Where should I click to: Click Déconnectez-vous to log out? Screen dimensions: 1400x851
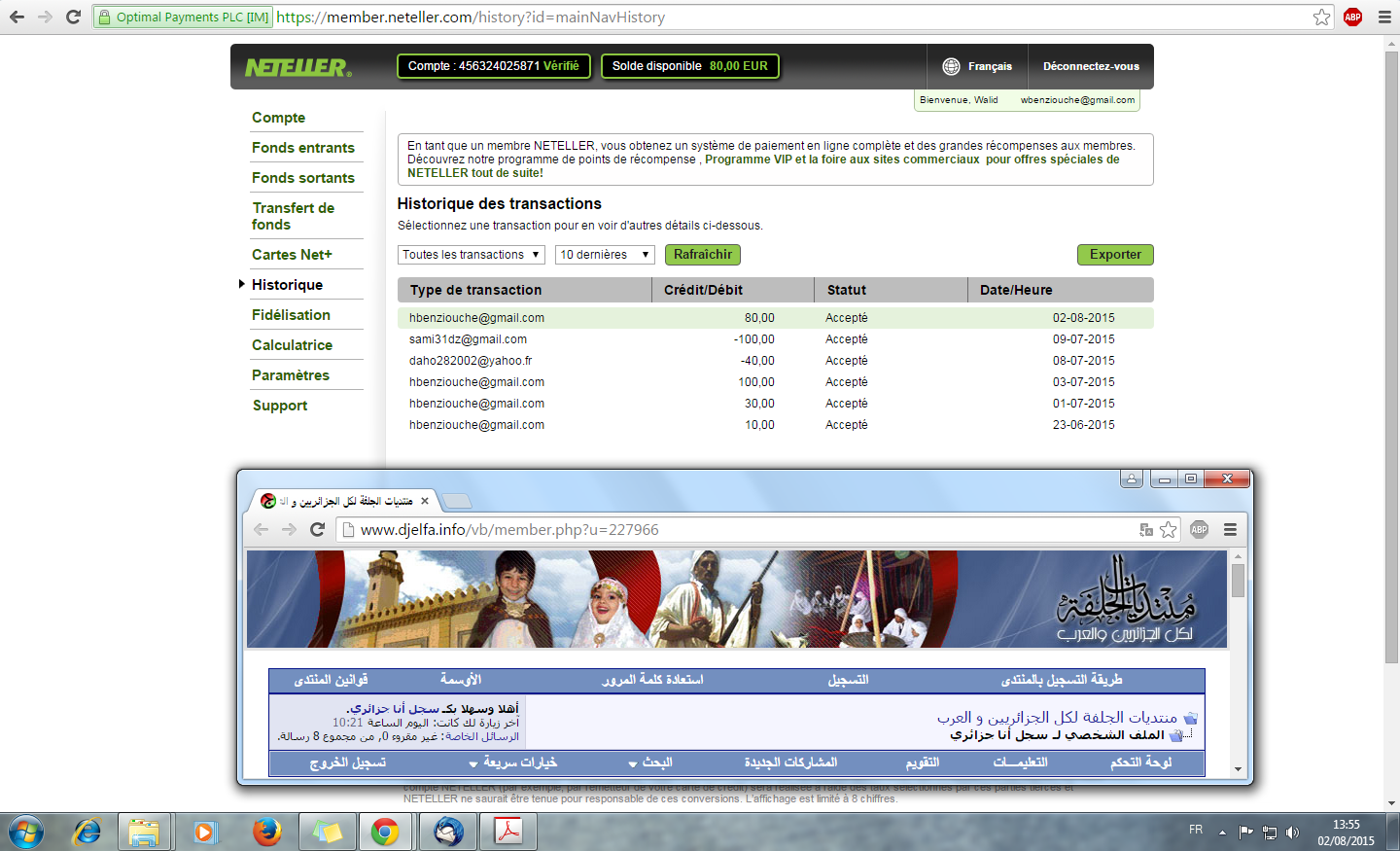tap(1091, 66)
